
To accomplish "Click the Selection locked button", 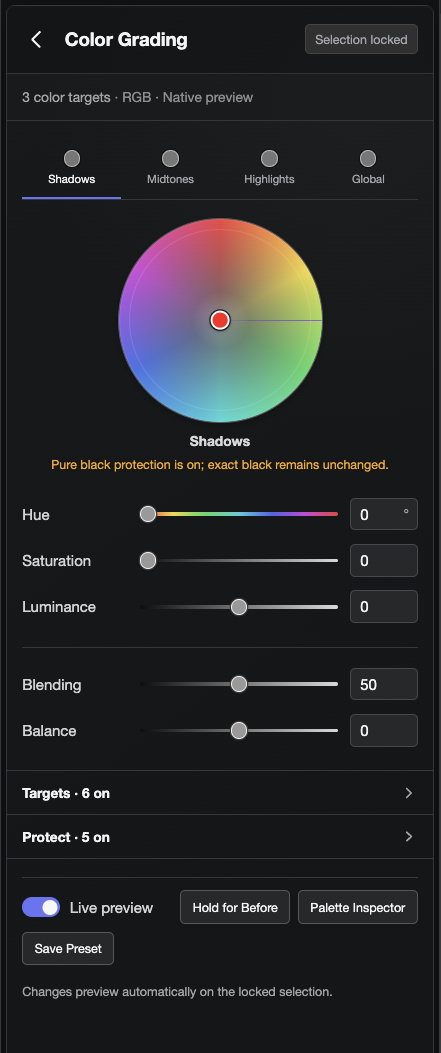I will tap(361, 40).
